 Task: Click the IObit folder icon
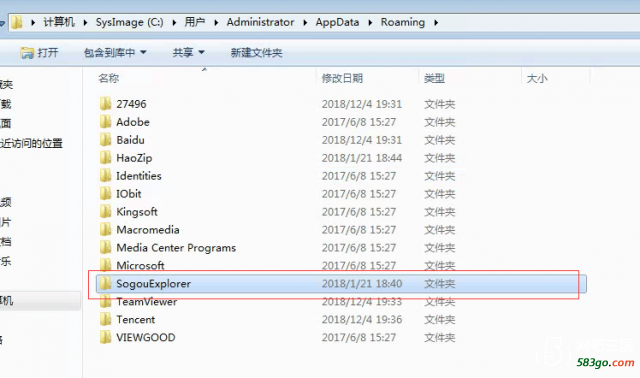click(x=105, y=193)
